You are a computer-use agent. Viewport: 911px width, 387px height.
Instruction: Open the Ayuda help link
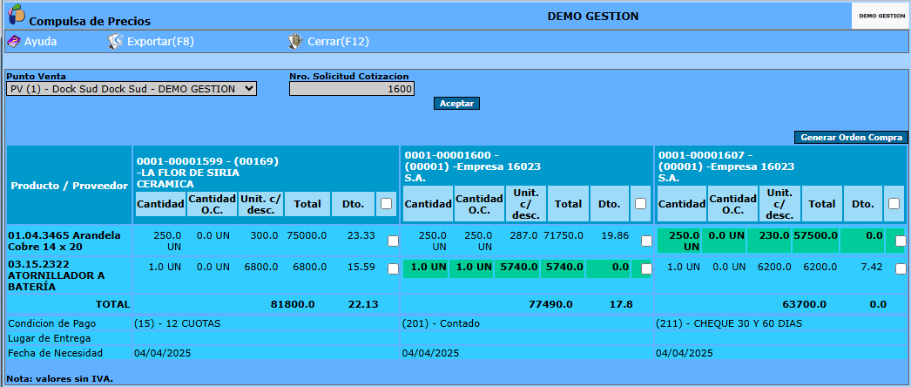pyautogui.click(x=40, y=42)
